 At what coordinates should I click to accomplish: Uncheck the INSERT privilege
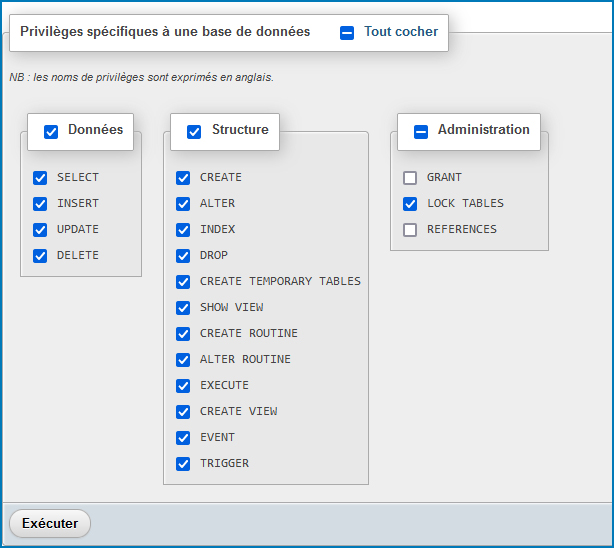[x=40, y=204]
